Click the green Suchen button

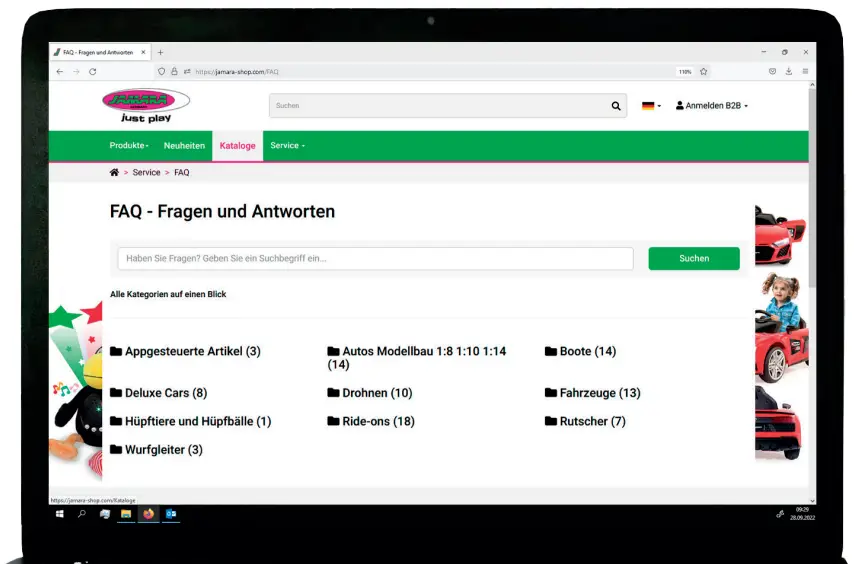pos(694,259)
